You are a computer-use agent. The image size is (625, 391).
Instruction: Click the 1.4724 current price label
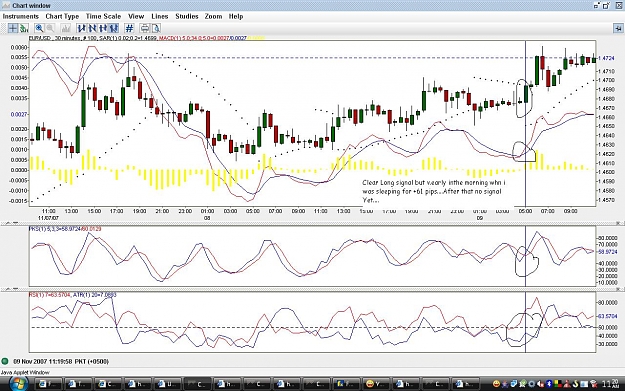click(x=606, y=58)
